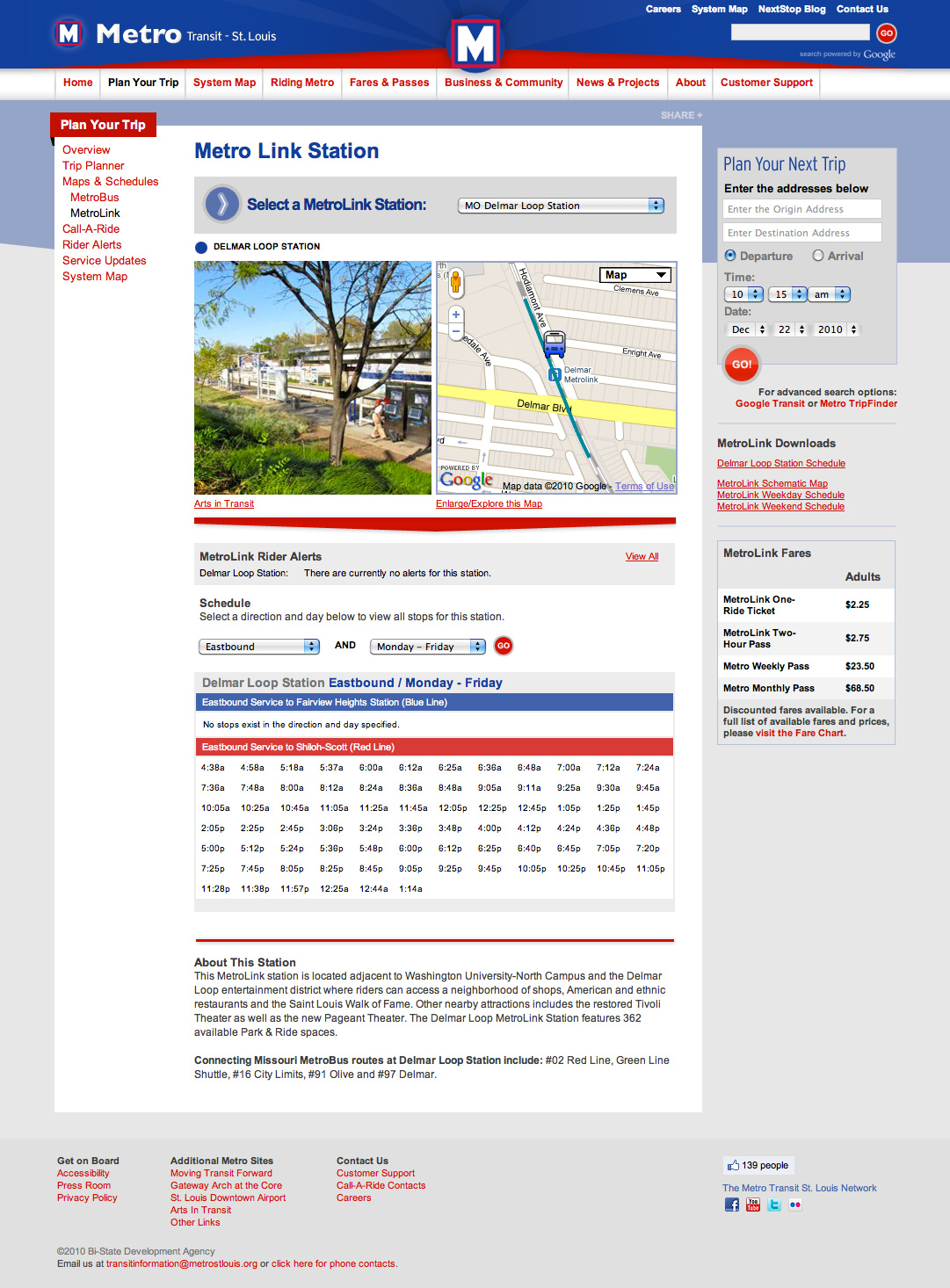This screenshot has height=1288, width=950.
Task: Open the Map type dropdown
Action: pyautogui.click(x=635, y=275)
